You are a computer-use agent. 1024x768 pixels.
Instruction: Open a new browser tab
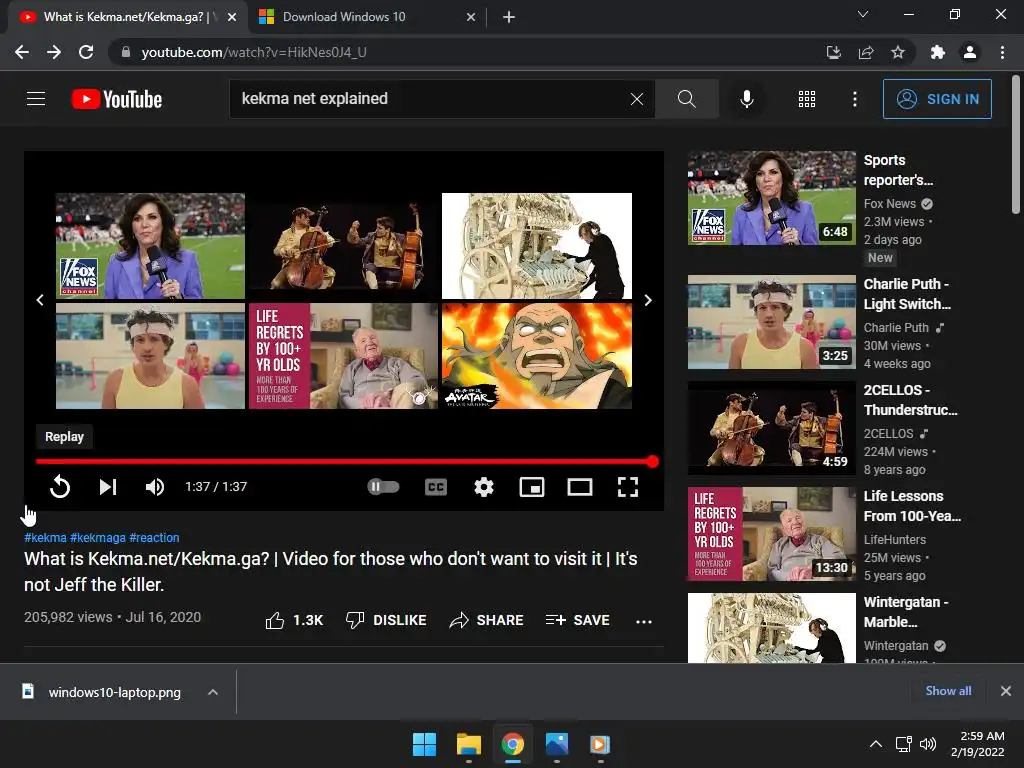point(509,17)
